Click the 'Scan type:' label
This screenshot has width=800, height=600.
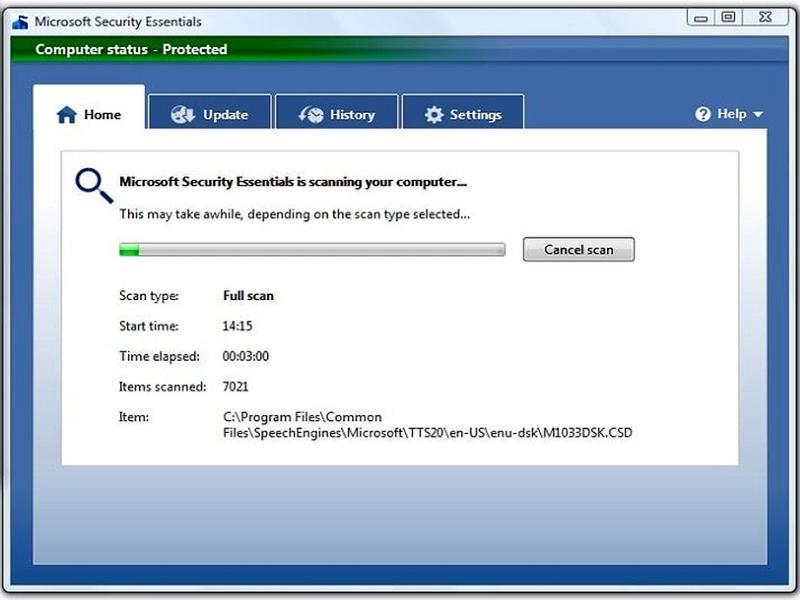148,296
